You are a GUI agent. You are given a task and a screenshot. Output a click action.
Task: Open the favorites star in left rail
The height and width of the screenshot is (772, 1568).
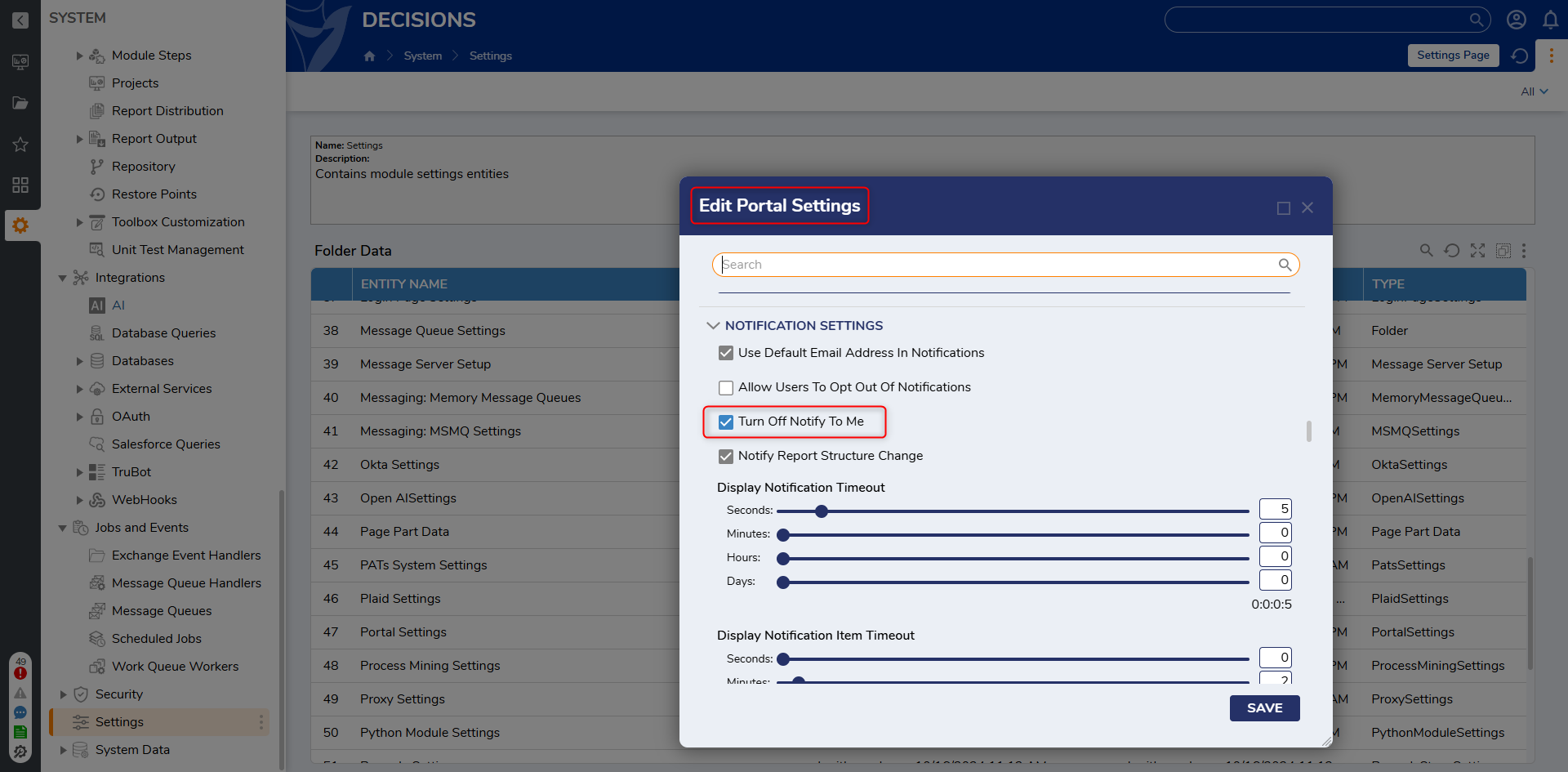[x=20, y=145]
